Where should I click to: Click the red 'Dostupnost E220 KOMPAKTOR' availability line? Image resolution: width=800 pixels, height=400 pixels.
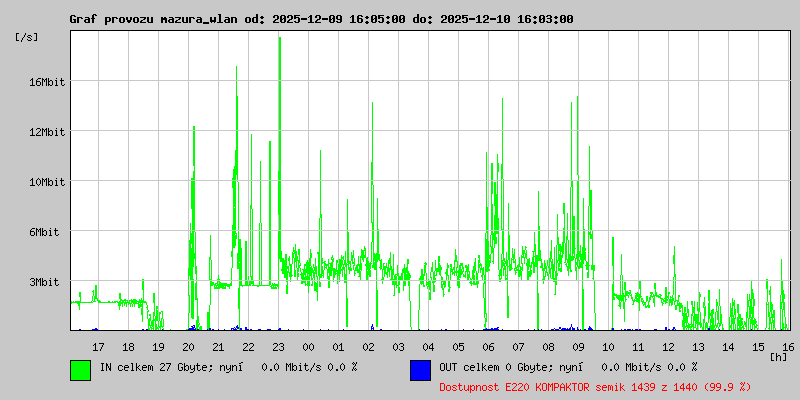[x=595, y=387]
